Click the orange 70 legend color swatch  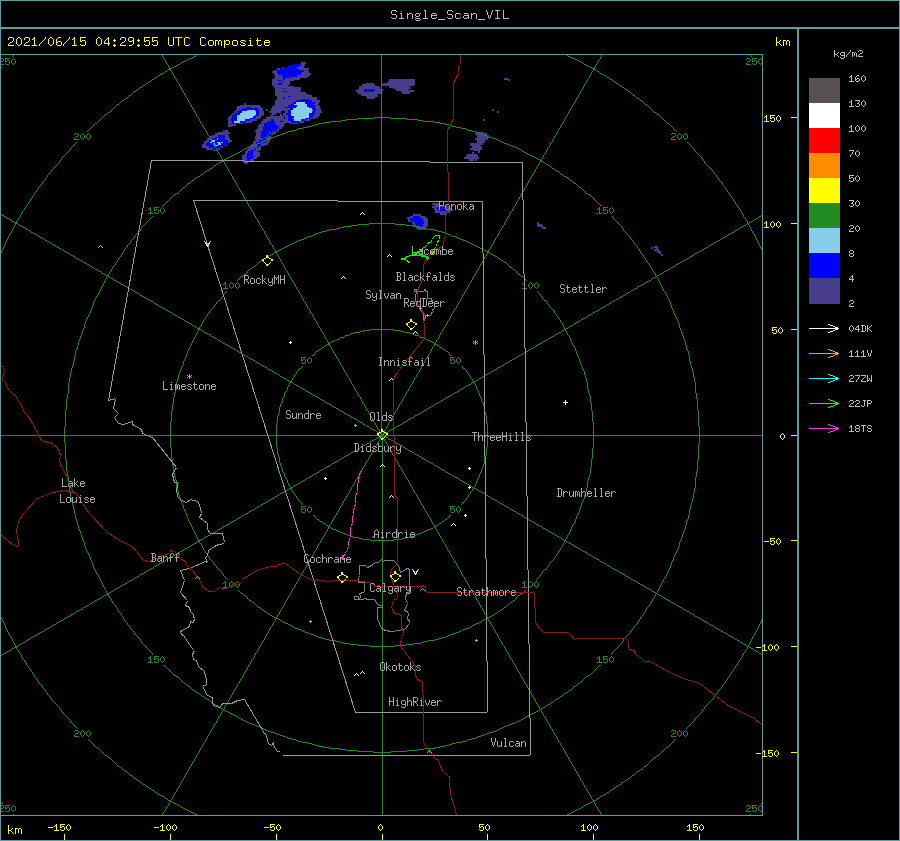(824, 165)
